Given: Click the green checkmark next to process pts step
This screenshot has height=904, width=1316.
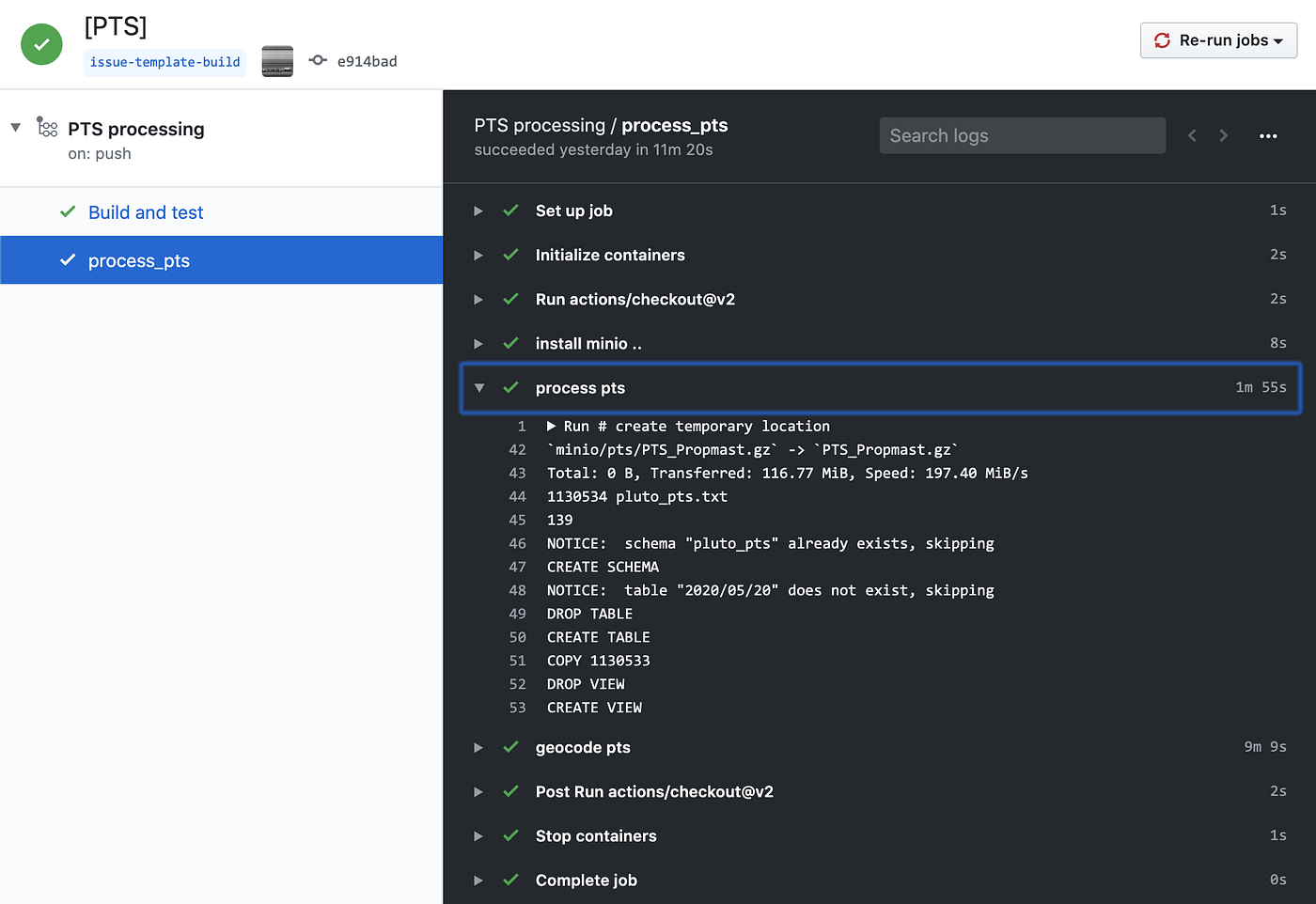Looking at the screenshot, I should [x=510, y=387].
